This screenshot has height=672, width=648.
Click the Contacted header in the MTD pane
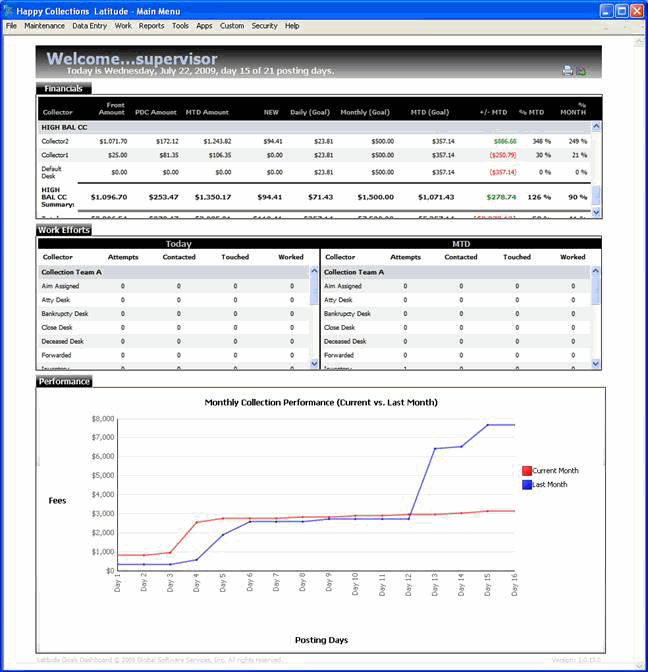coord(461,257)
